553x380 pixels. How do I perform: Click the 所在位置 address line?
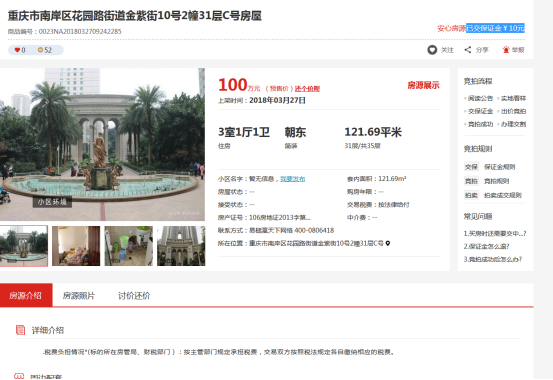[x=304, y=243]
